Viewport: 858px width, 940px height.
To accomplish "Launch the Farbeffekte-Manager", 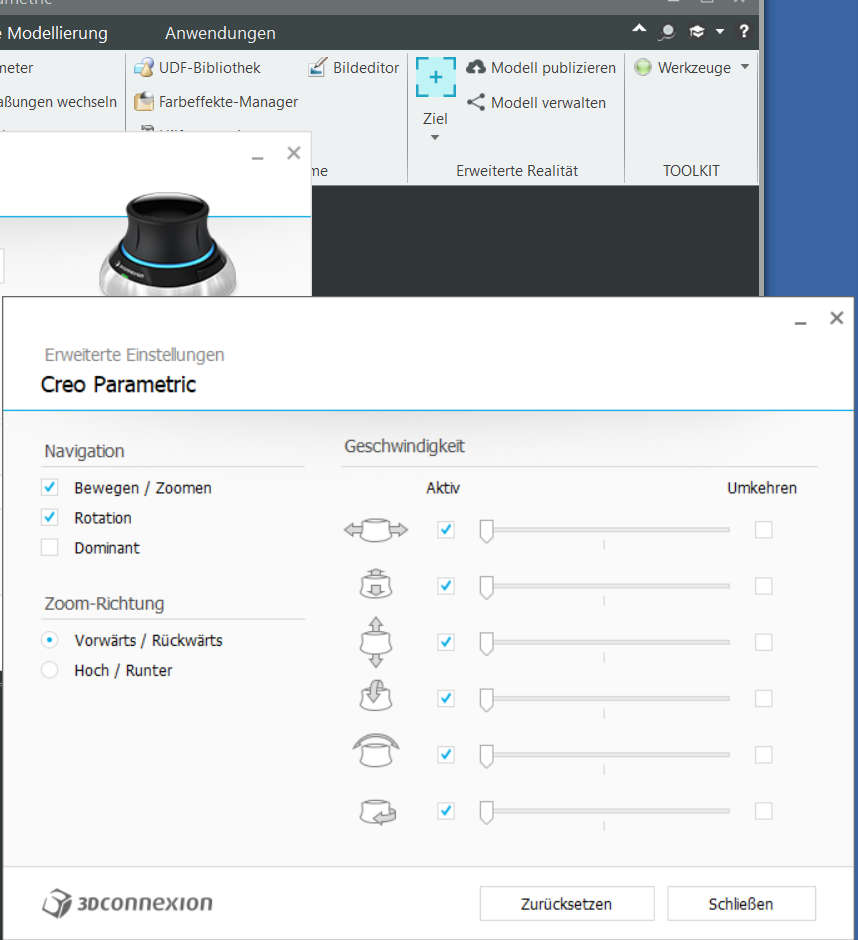I will click(216, 102).
